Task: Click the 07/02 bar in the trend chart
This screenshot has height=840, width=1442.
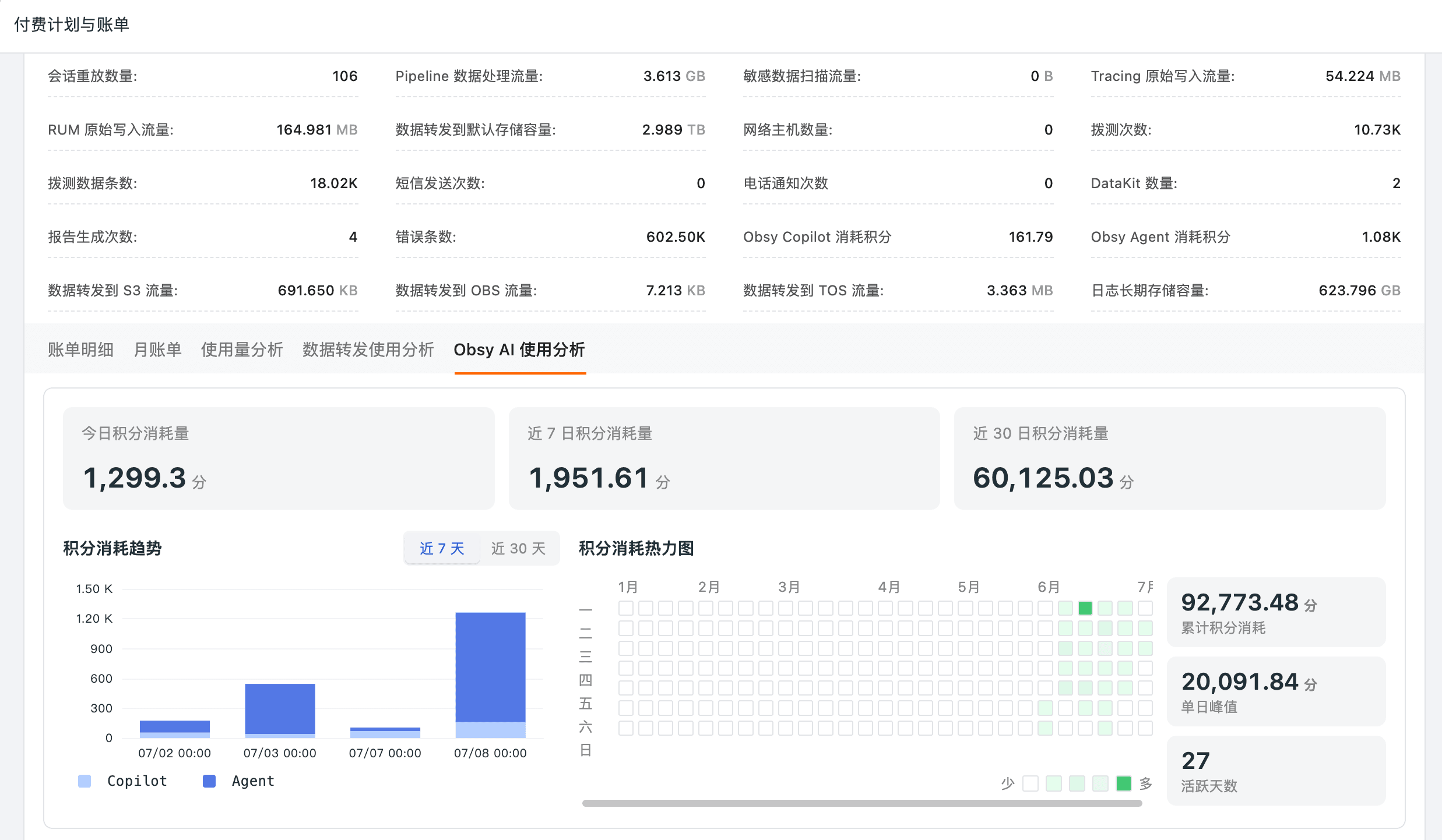Action: (x=175, y=729)
